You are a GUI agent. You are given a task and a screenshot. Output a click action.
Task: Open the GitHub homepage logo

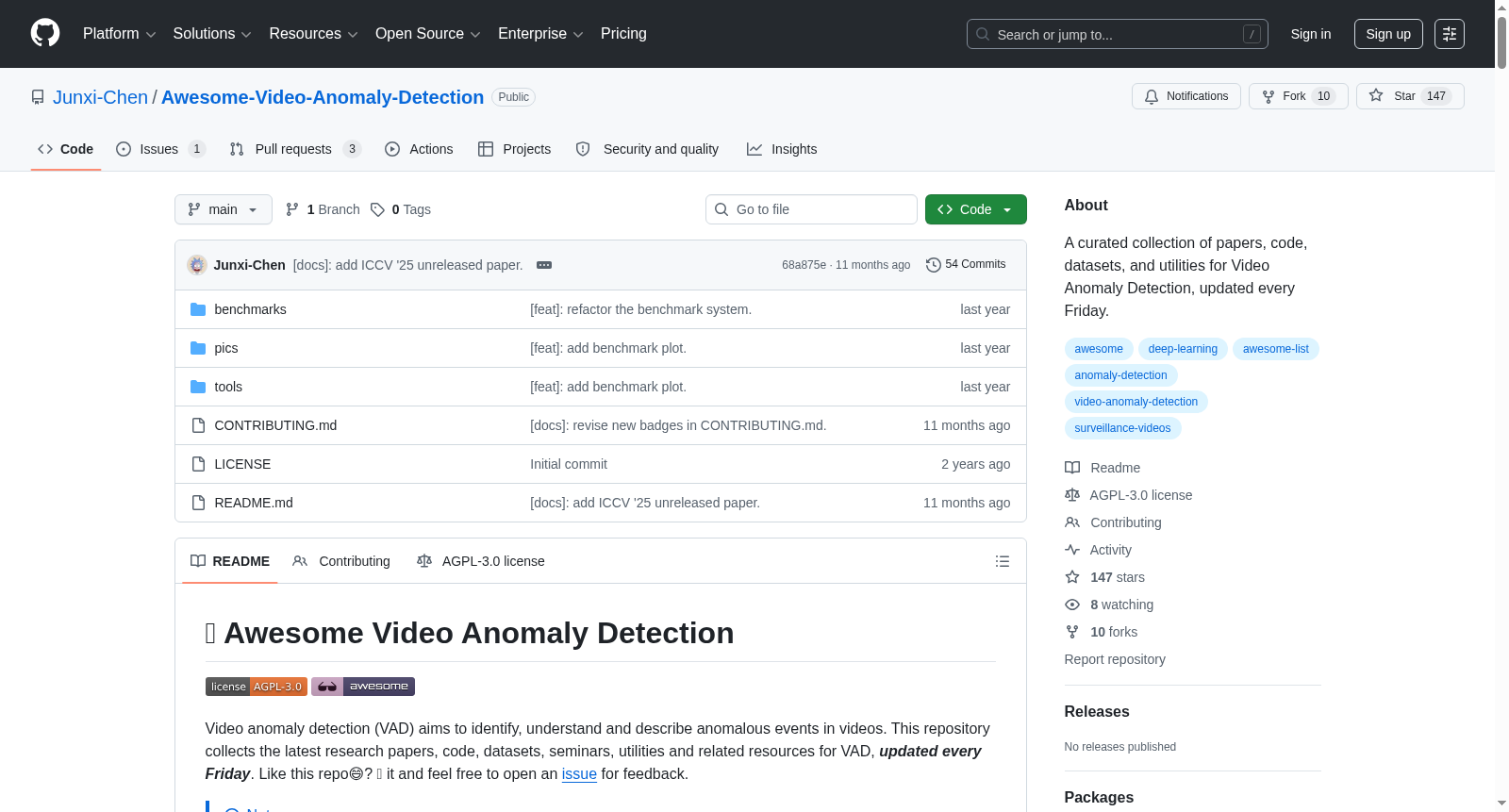click(x=45, y=33)
